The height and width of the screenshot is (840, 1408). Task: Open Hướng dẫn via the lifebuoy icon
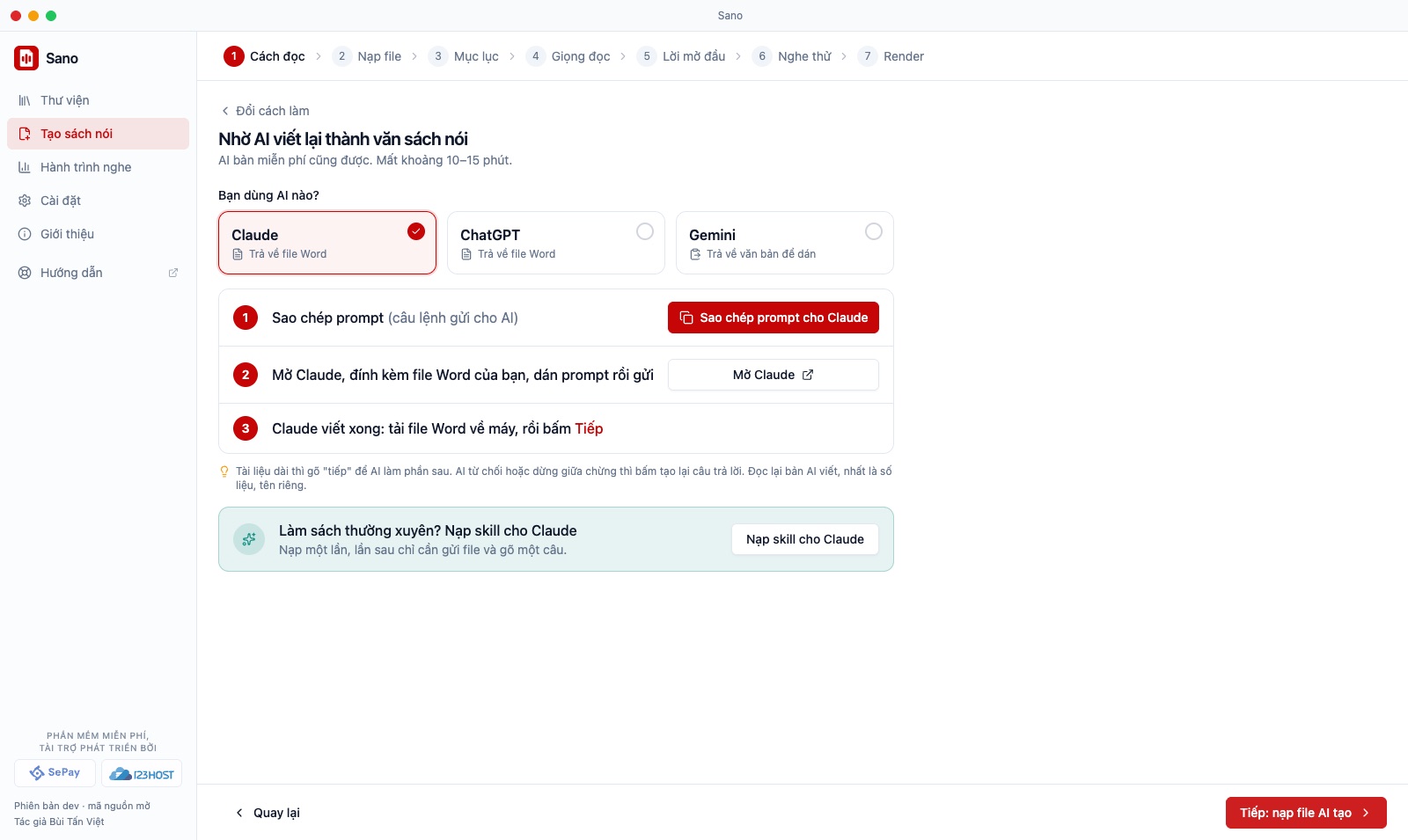[x=25, y=273]
